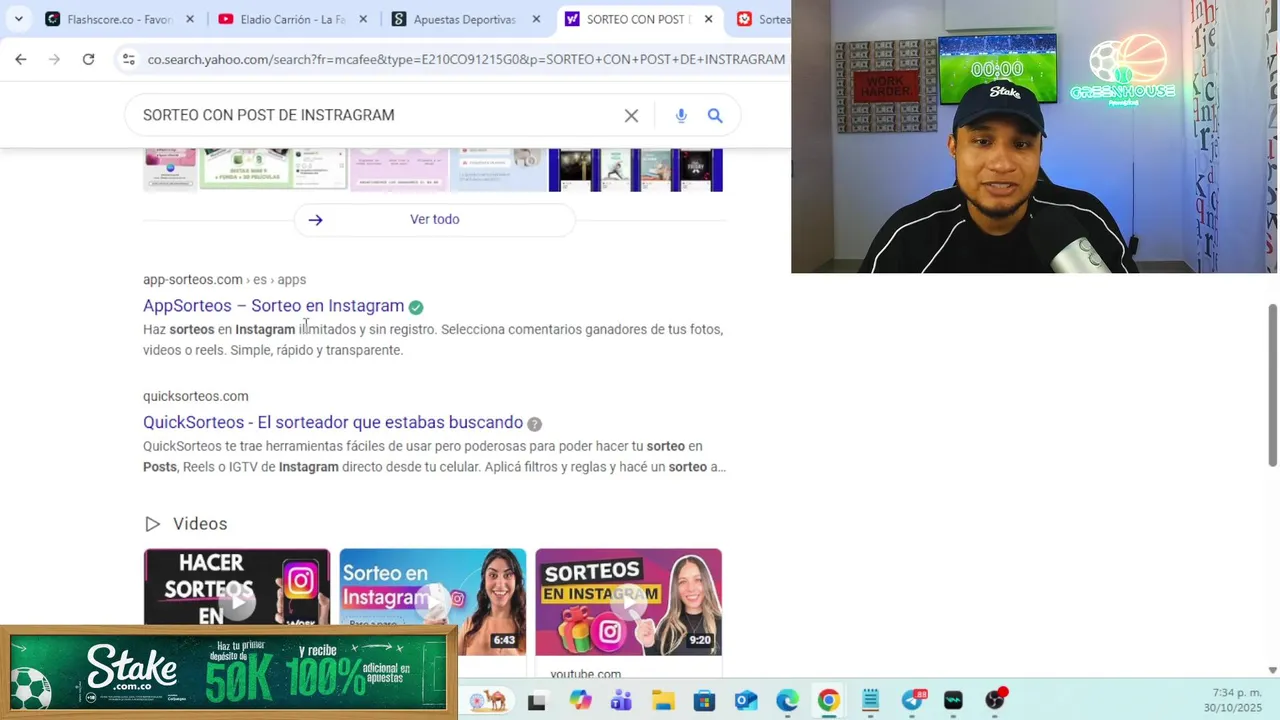Click the Videos section heading
The height and width of the screenshot is (720, 1280).
pos(200,524)
